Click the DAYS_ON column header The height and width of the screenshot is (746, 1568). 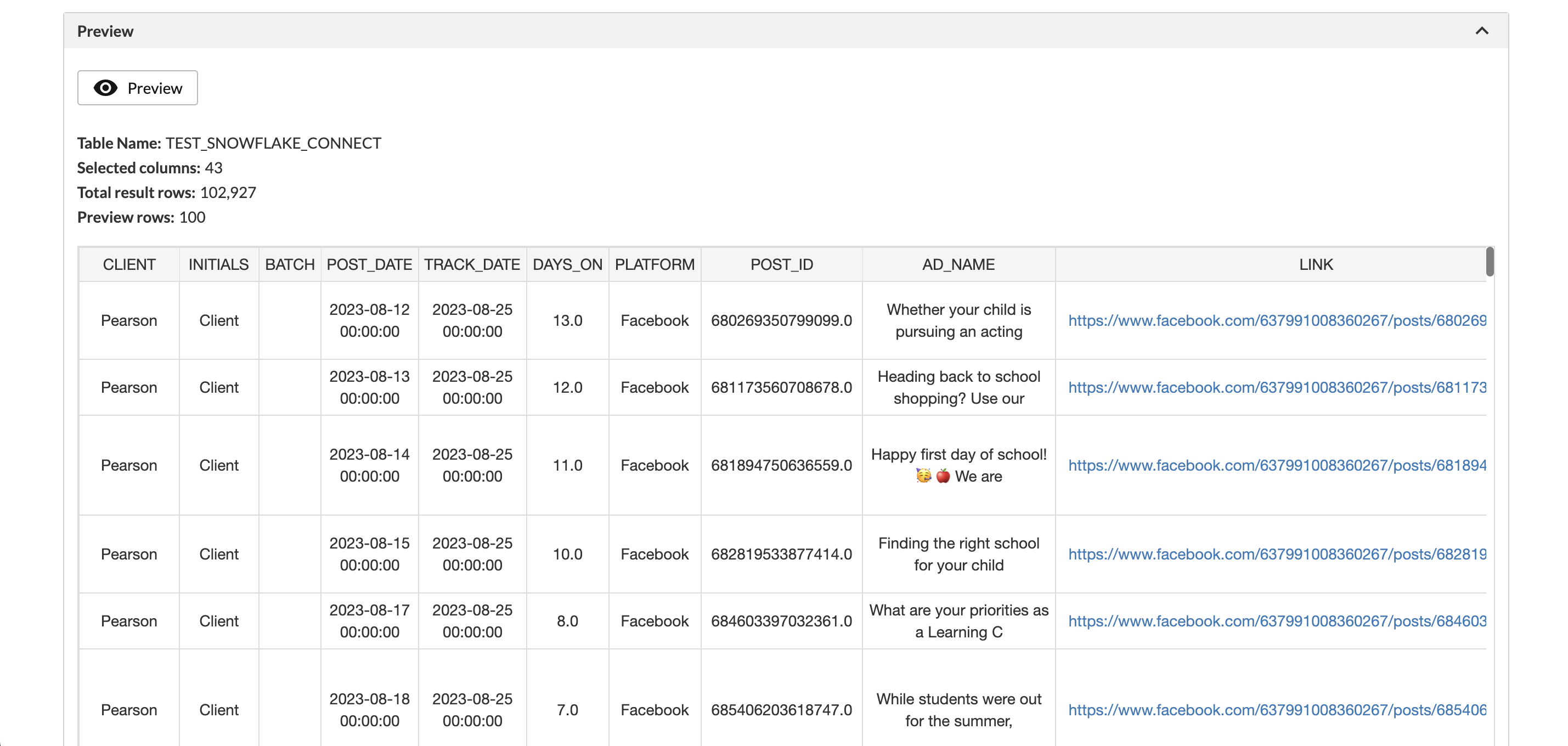pyautogui.click(x=567, y=265)
